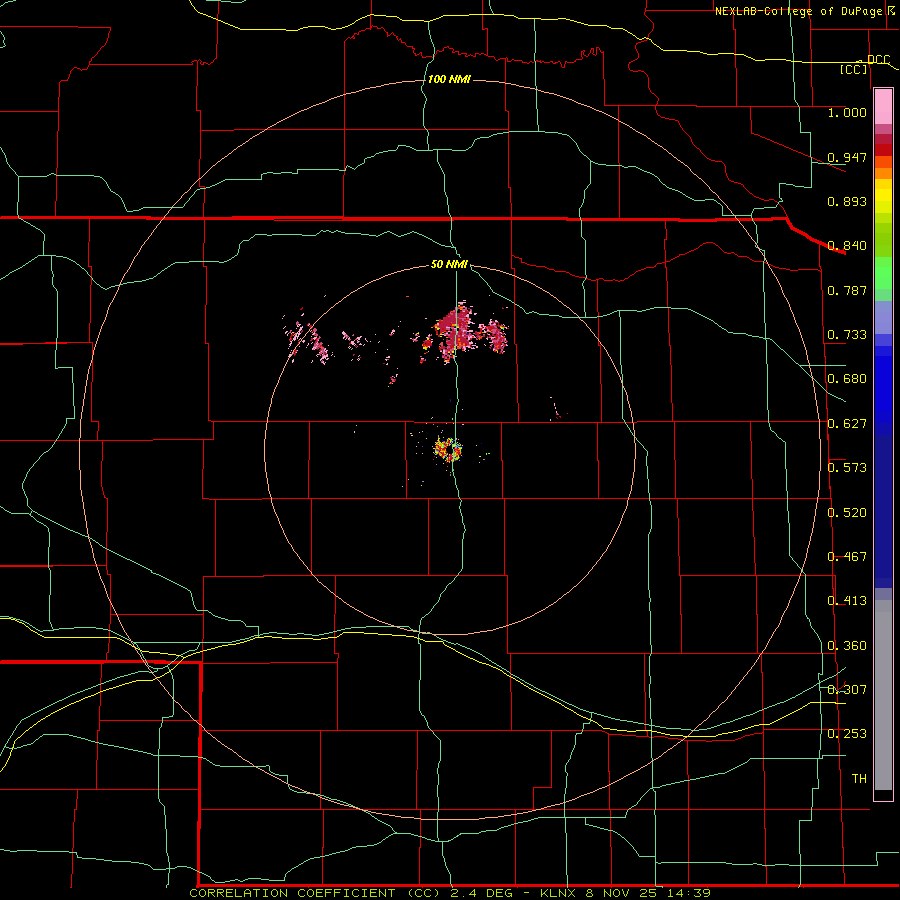Click the 50 NMI range ring label
Screen dimensions: 900x900
click(x=449, y=265)
